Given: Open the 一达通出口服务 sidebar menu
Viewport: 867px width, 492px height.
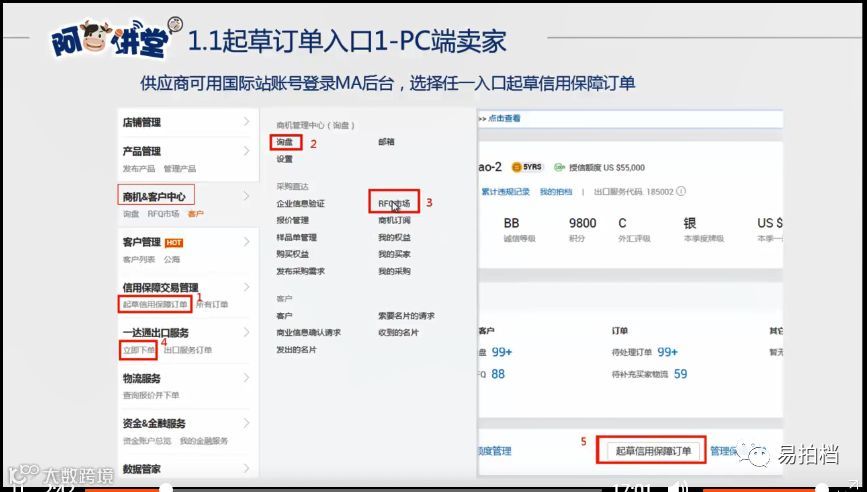Looking at the screenshot, I should tap(155, 333).
